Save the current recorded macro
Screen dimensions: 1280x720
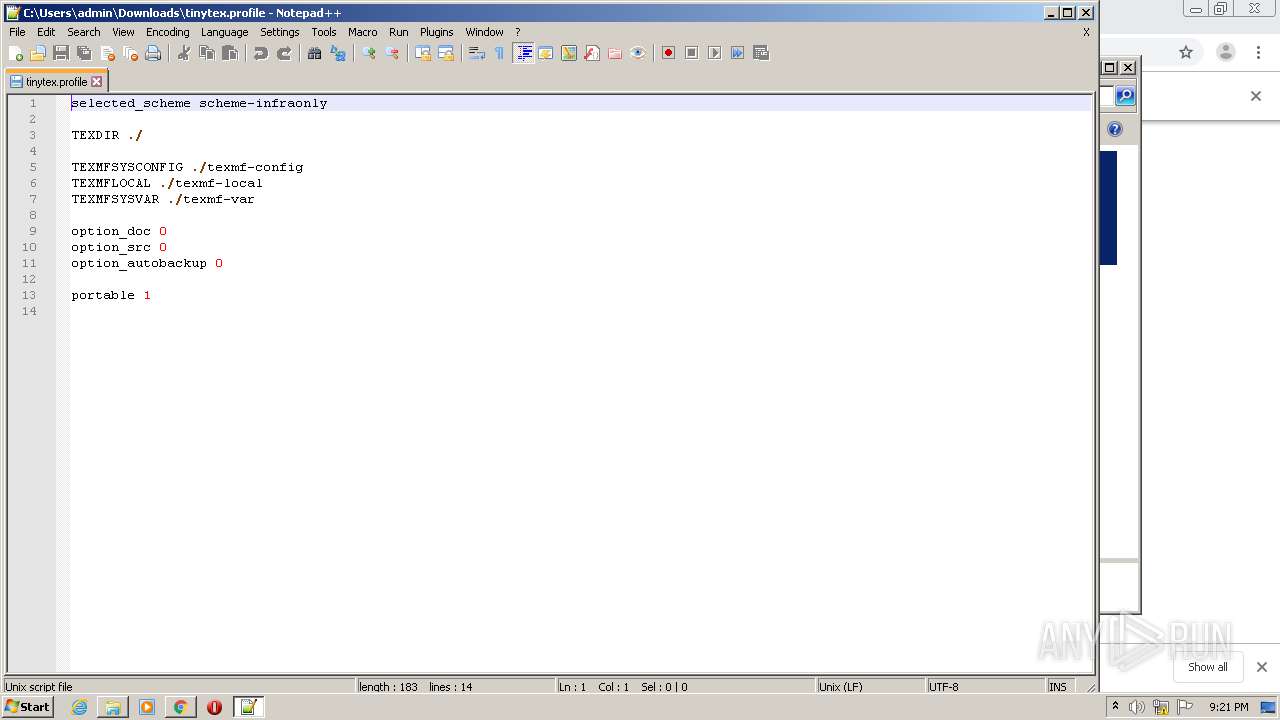(761, 53)
